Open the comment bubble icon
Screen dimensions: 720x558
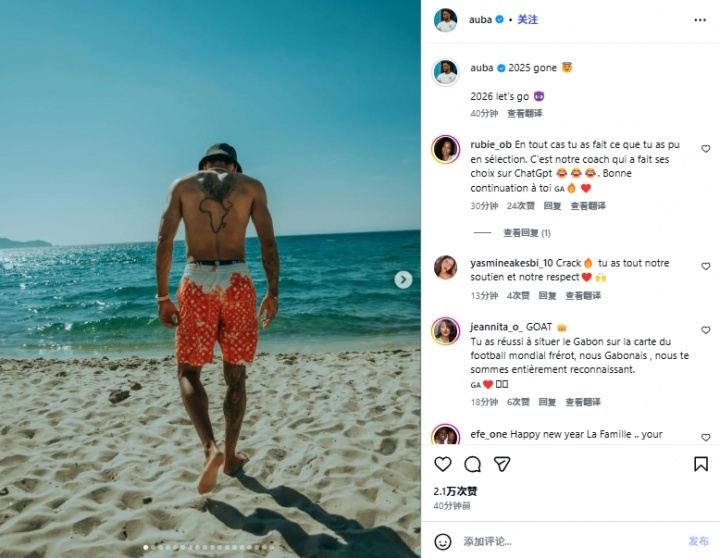[x=472, y=464]
